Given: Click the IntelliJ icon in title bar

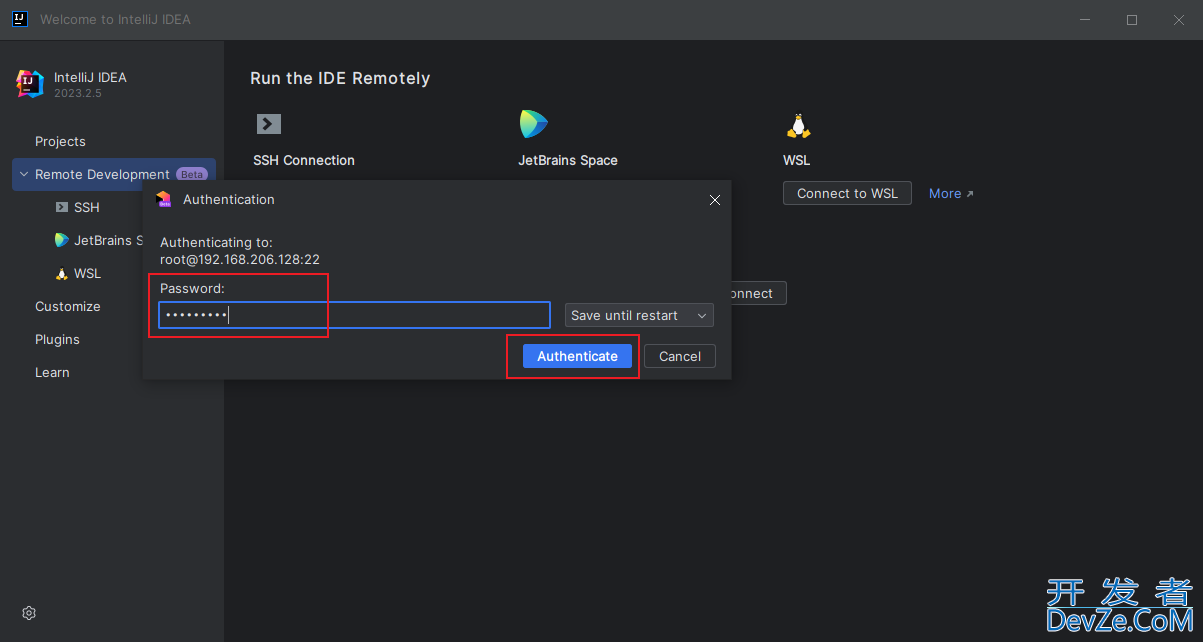Looking at the screenshot, I should coord(19,19).
